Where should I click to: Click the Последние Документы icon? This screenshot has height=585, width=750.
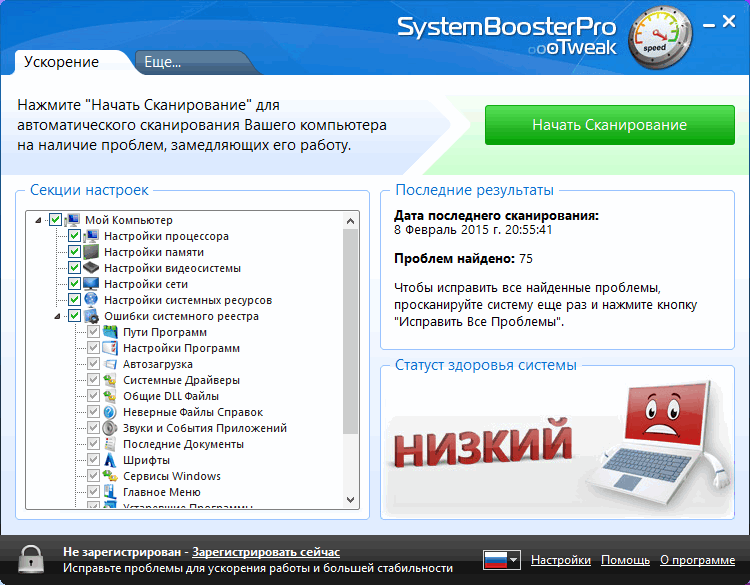click(x=110, y=444)
